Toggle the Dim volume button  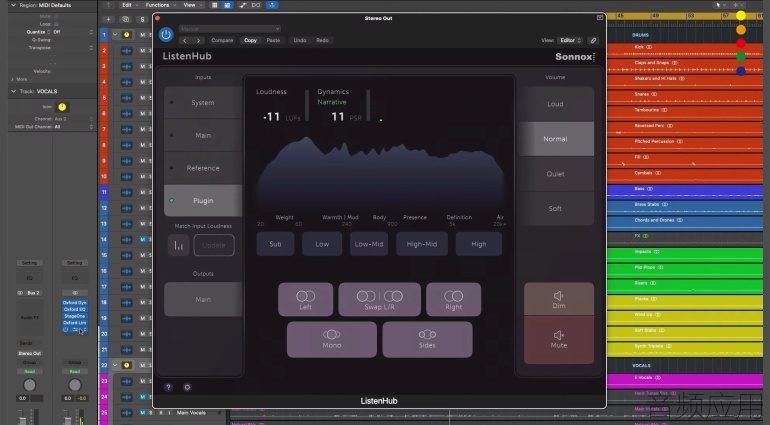(559, 299)
